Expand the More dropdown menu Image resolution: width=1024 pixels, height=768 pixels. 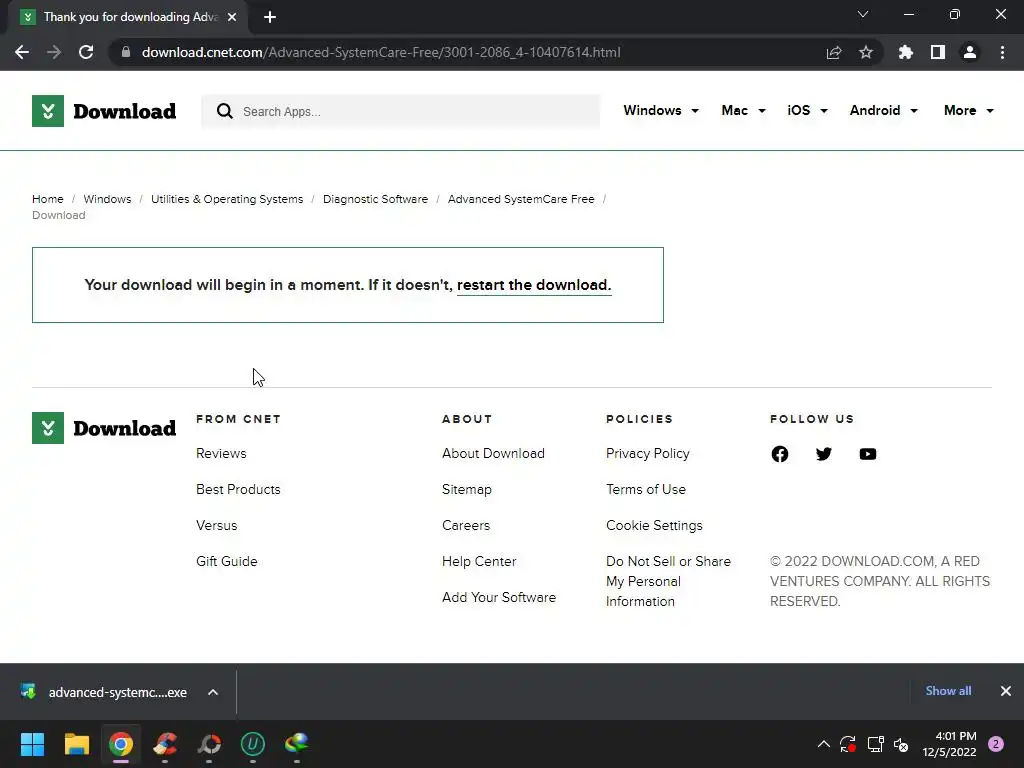tap(968, 110)
